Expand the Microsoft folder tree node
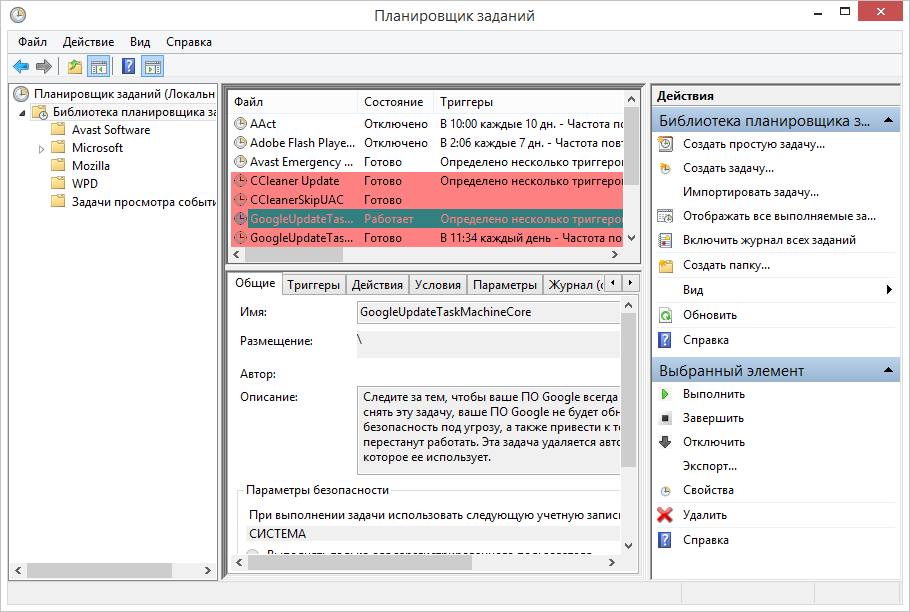 [41, 149]
